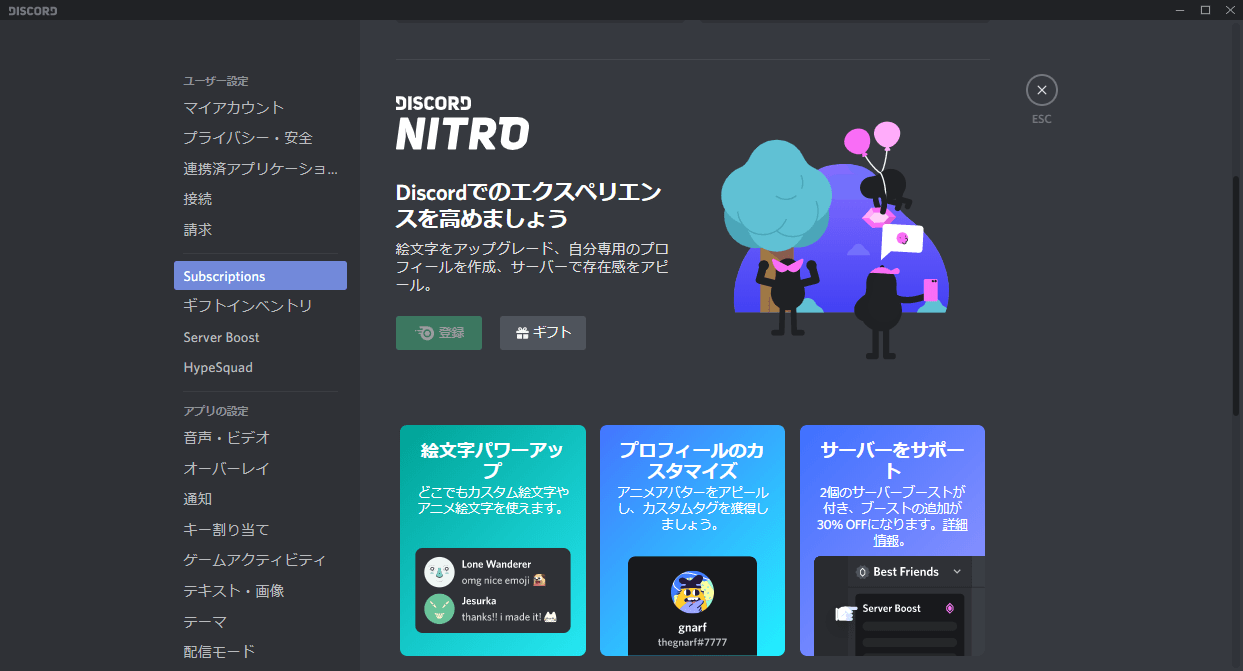Click the Best Friends server icon
The image size is (1243, 671).
click(x=863, y=572)
